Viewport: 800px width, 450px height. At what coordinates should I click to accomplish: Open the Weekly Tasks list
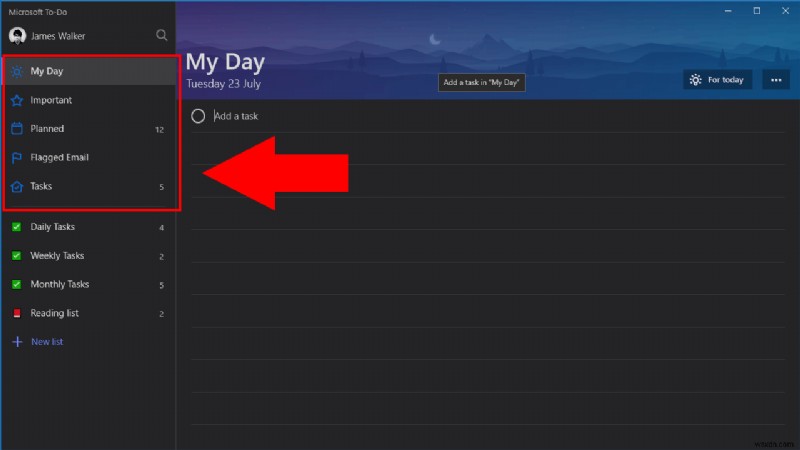point(90,256)
